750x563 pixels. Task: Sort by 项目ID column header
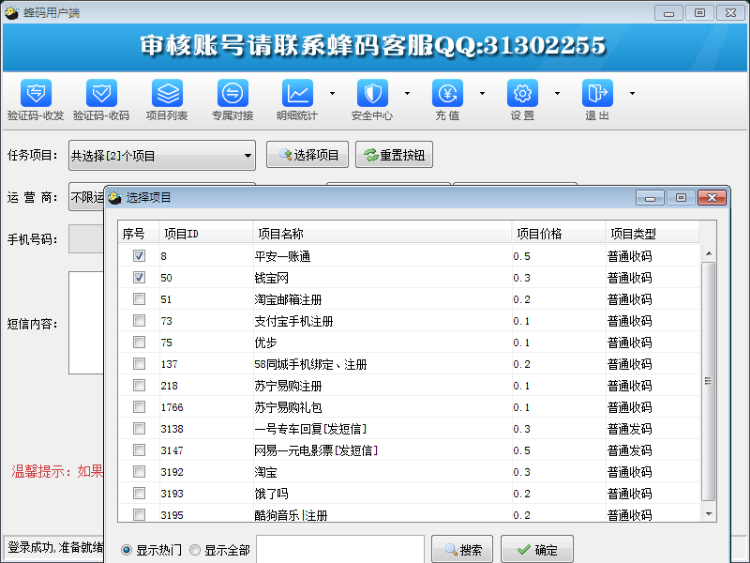(206, 233)
